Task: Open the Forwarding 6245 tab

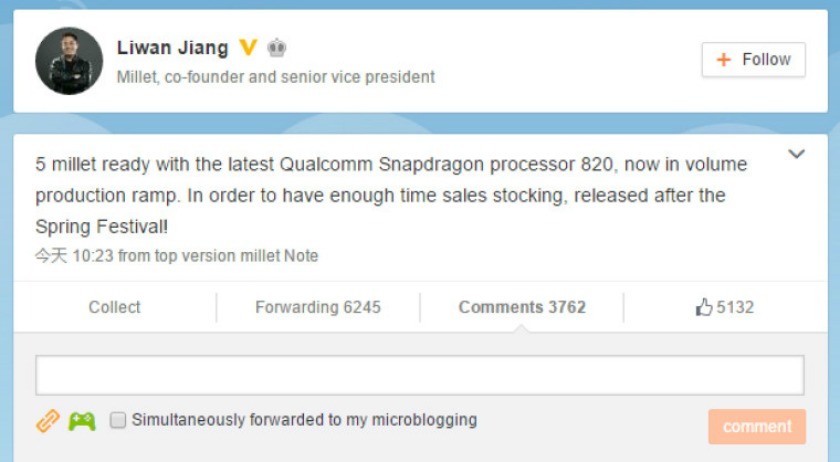Action: point(318,307)
